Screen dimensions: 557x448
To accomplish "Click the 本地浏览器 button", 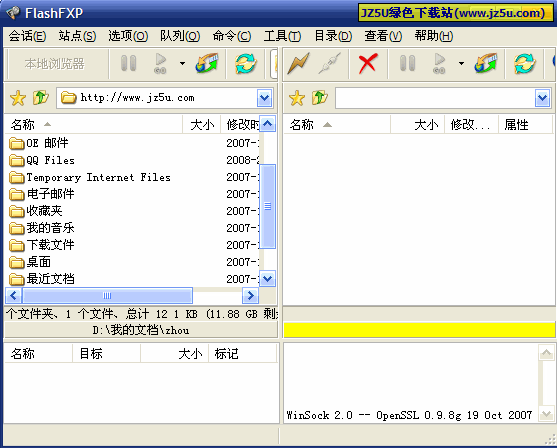I will point(54,64).
